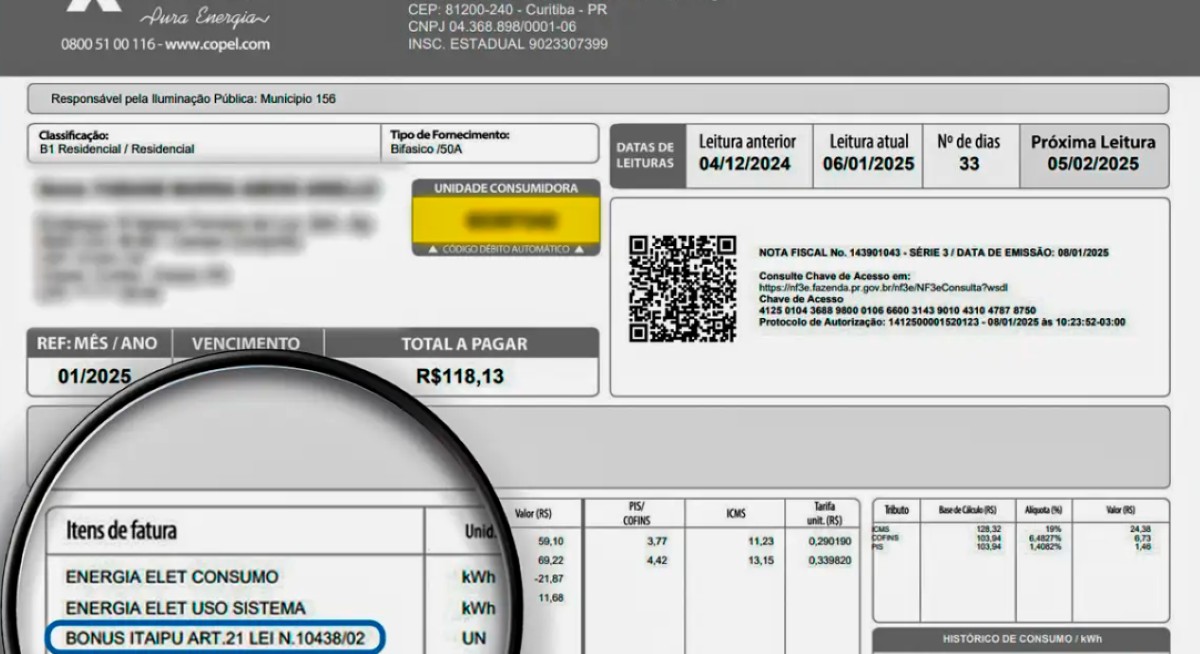Click 'B1 Residencial / Residencial' classification value
The height and width of the screenshot is (654, 1200).
tap(116, 149)
